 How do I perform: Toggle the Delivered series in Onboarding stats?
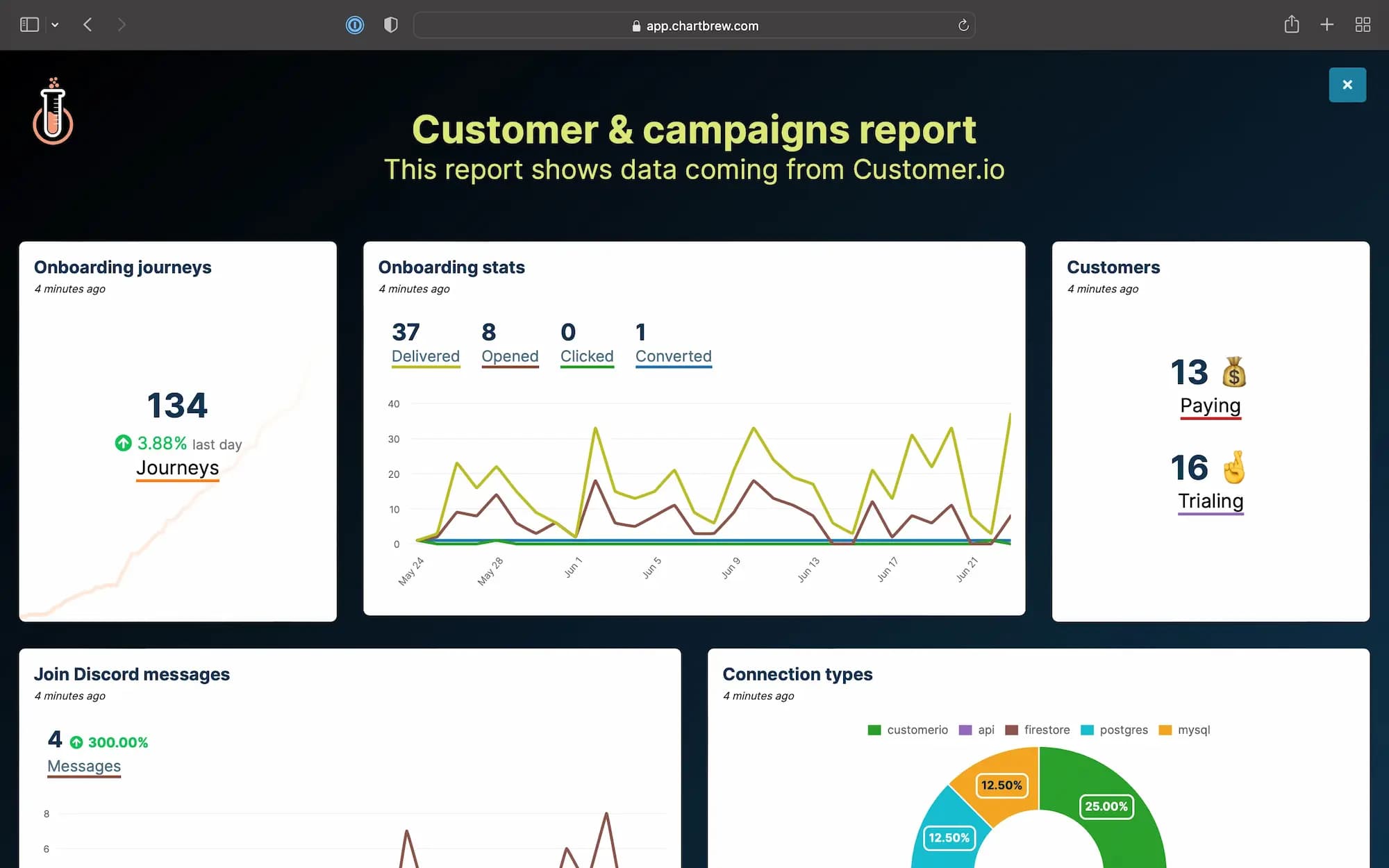(x=426, y=356)
